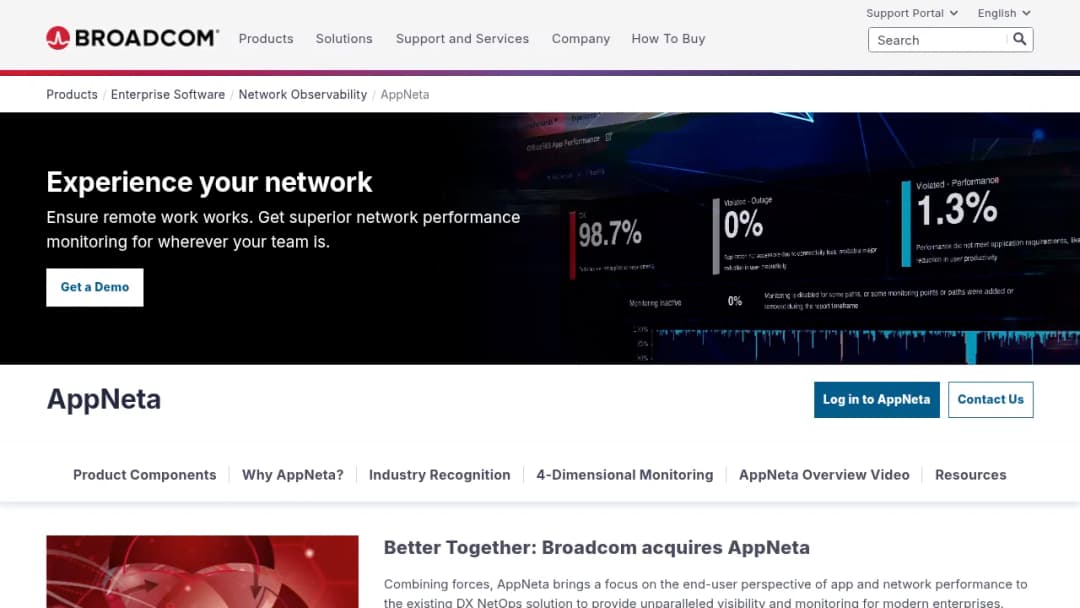Click the 98.7% dashboard figure
The image size is (1080, 608).
[610, 234]
